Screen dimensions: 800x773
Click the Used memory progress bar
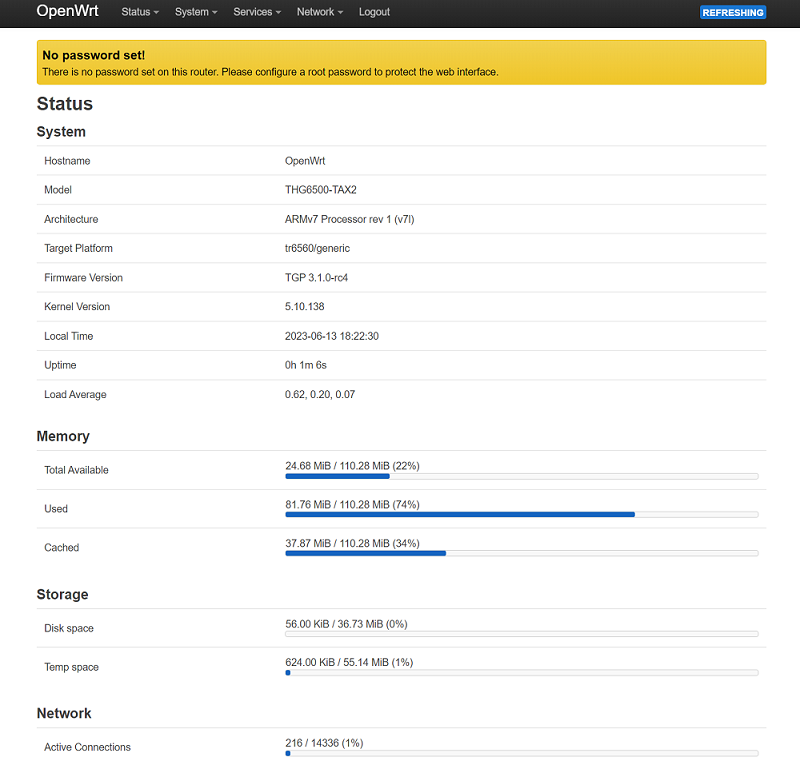[x=521, y=514]
